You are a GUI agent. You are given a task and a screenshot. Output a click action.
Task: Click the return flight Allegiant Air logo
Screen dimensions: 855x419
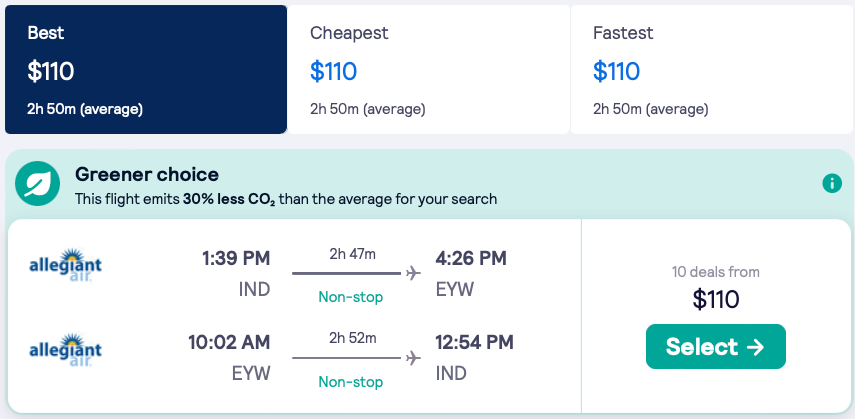tap(67, 353)
